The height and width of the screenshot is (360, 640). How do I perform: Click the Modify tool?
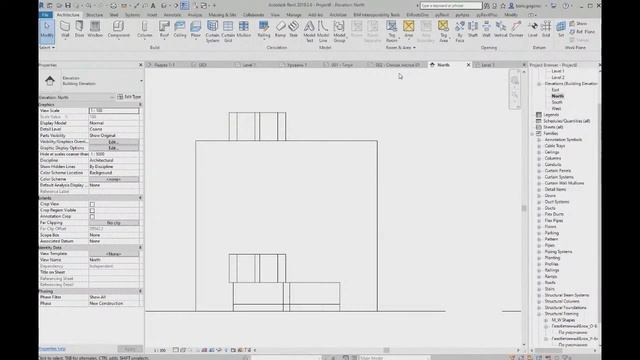click(x=47, y=31)
